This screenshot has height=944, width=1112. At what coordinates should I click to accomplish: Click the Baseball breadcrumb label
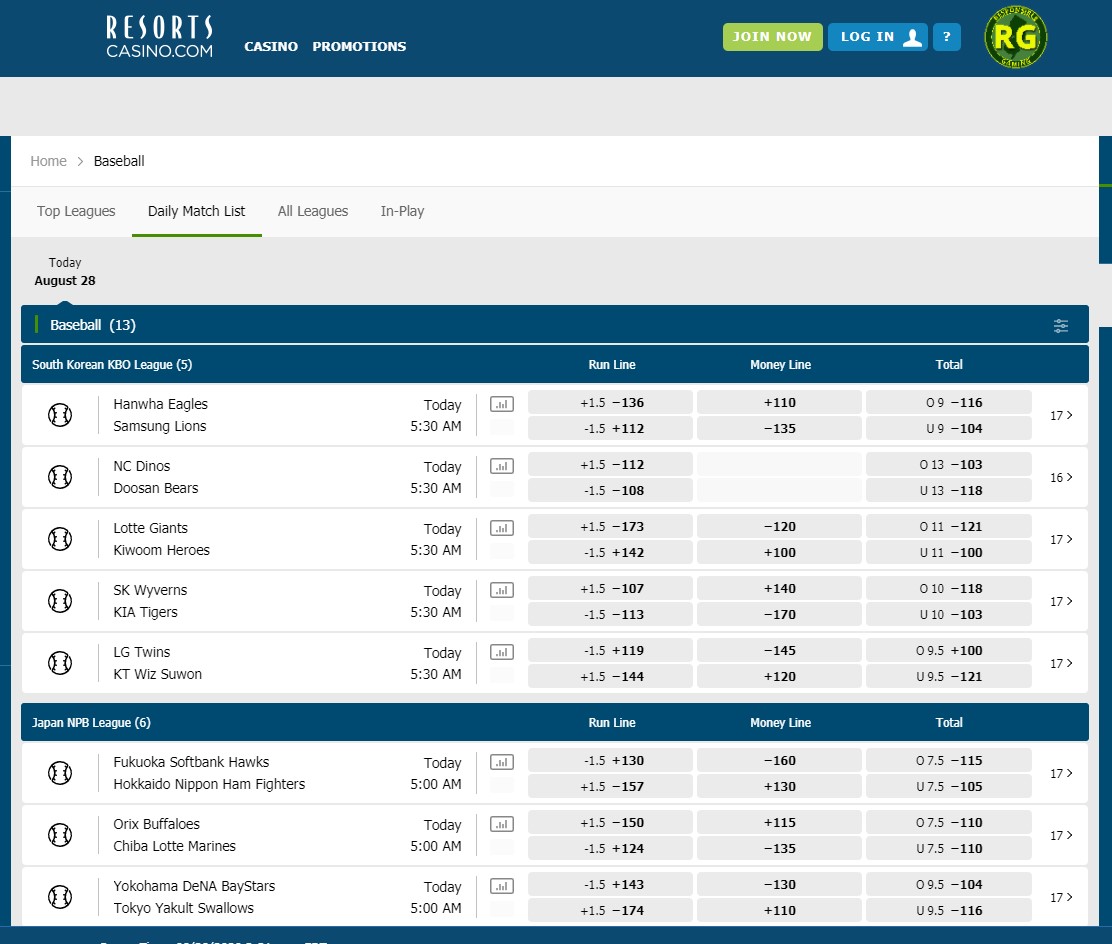click(119, 161)
